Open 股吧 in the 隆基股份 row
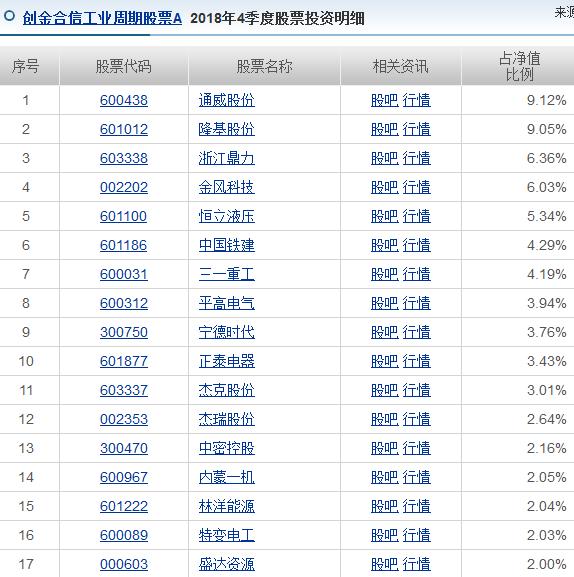Image resolution: width=574 pixels, height=577 pixels. (385, 129)
